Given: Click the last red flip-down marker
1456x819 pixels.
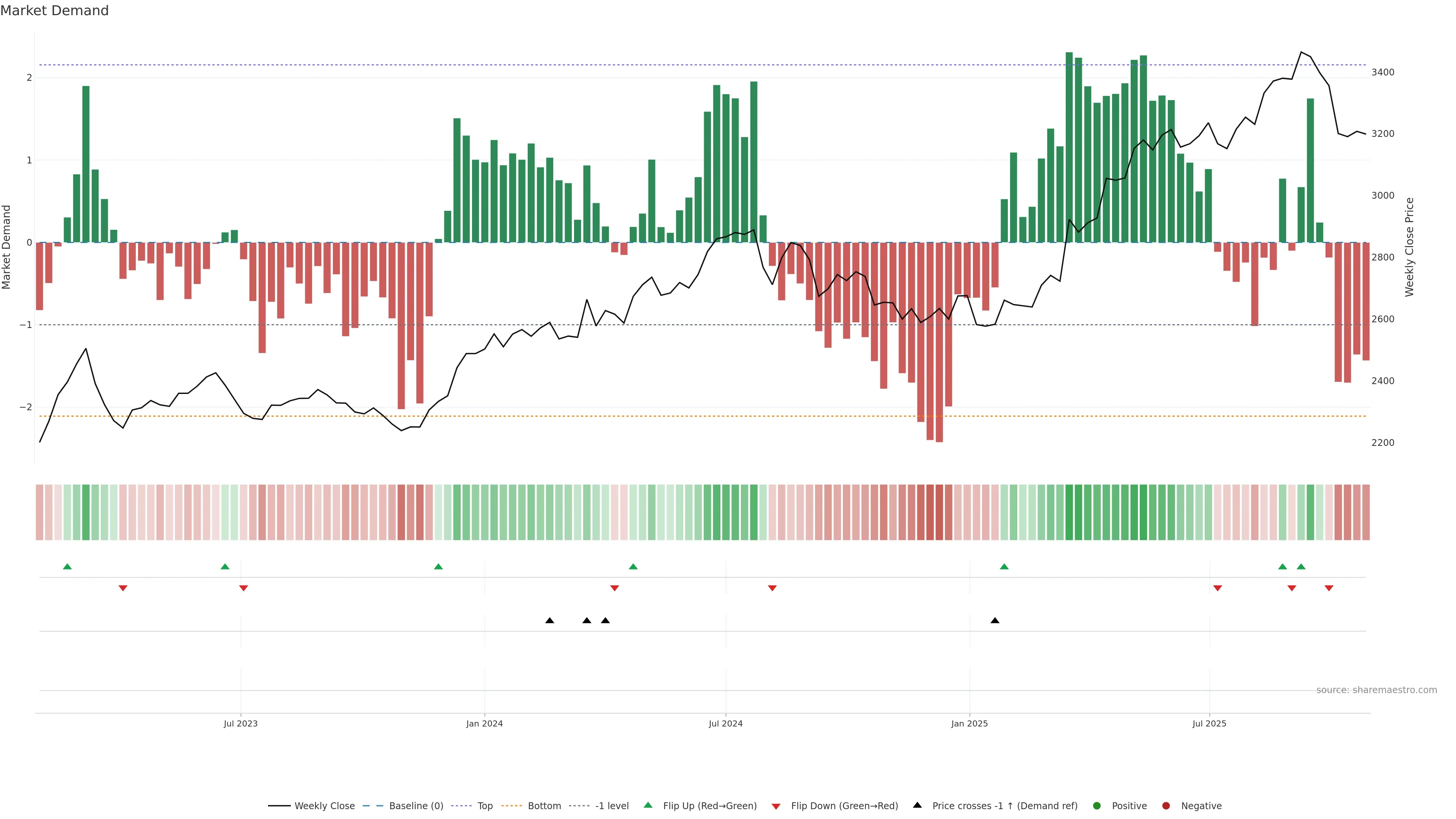Looking at the screenshot, I should 1329,588.
